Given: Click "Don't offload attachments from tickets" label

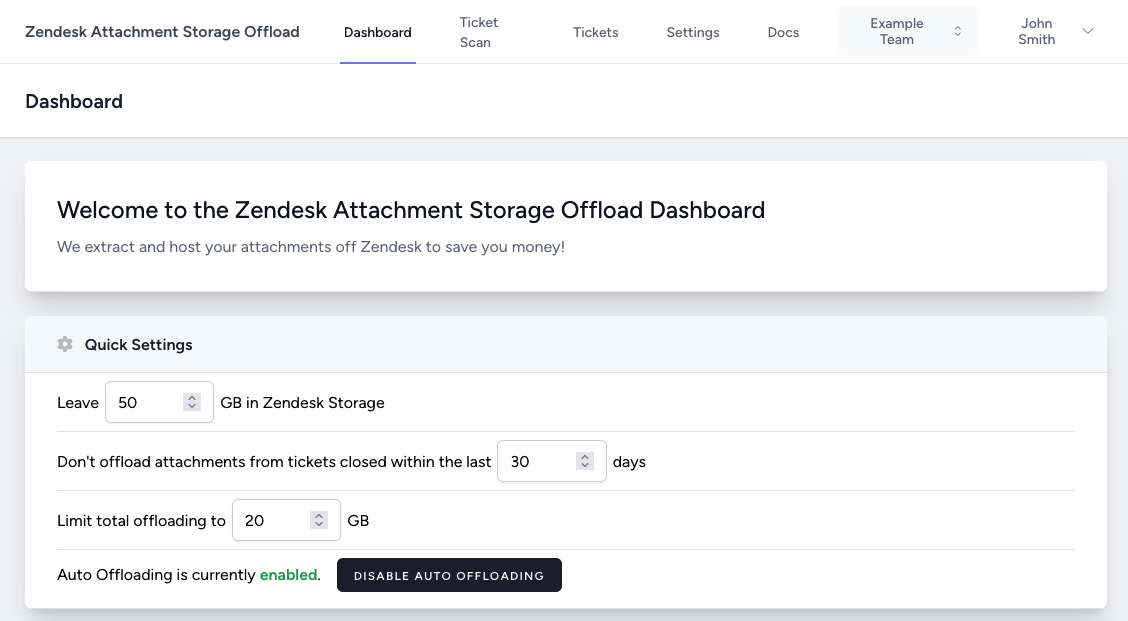Looking at the screenshot, I should pyautogui.click(x=274, y=462).
